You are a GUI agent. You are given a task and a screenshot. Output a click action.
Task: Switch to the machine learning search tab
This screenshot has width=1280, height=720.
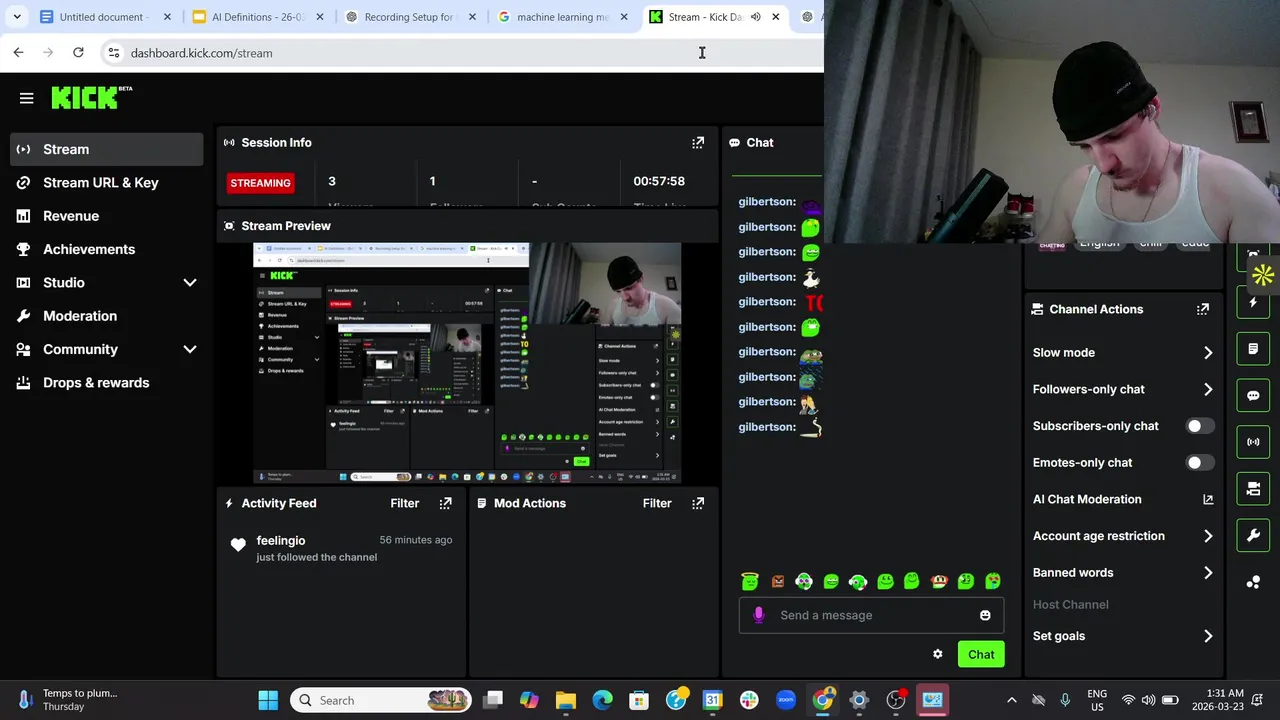click(560, 17)
